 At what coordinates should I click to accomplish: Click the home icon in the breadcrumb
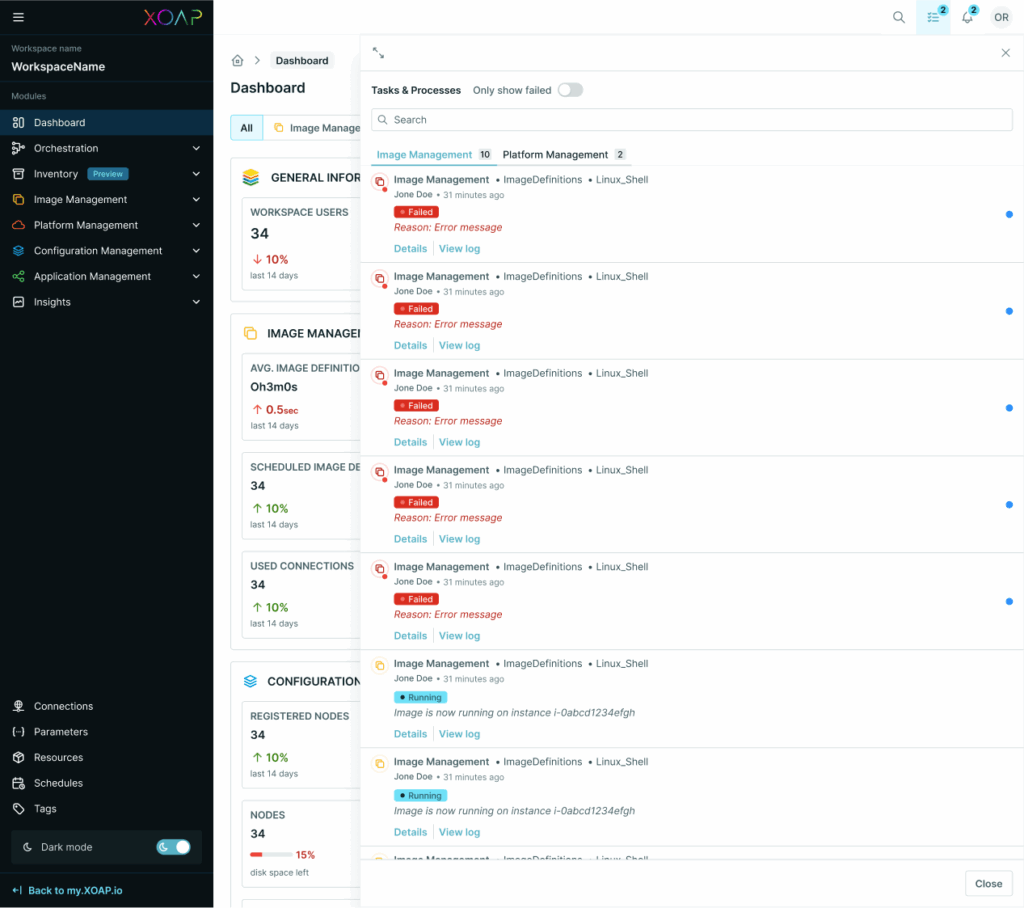237,60
